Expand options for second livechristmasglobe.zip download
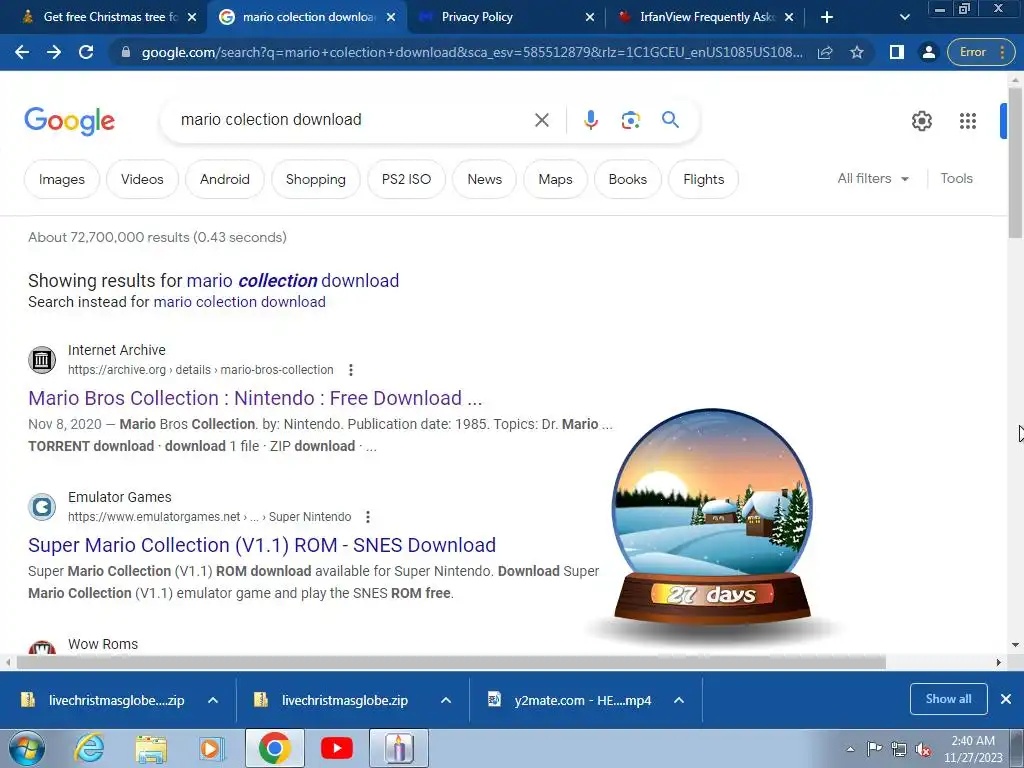The height and width of the screenshot is (768, 1024). click(x=446, y=700)
